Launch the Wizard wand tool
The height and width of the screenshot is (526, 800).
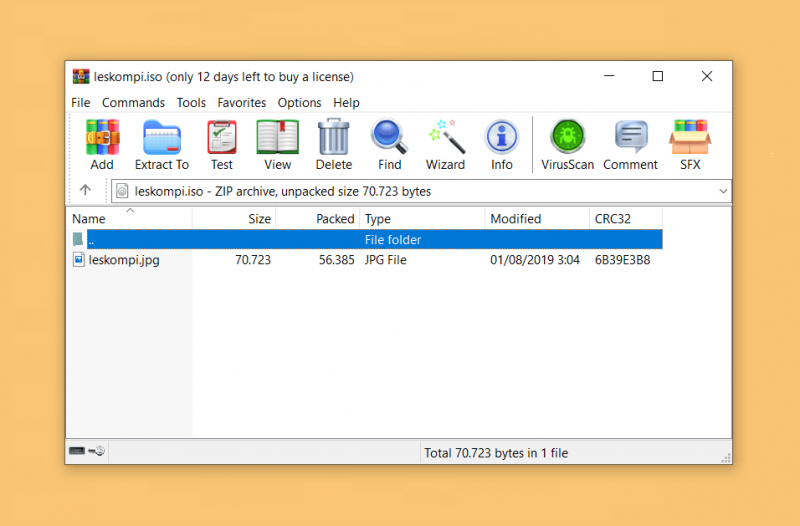pyautogui.click(x=445, y=145)
